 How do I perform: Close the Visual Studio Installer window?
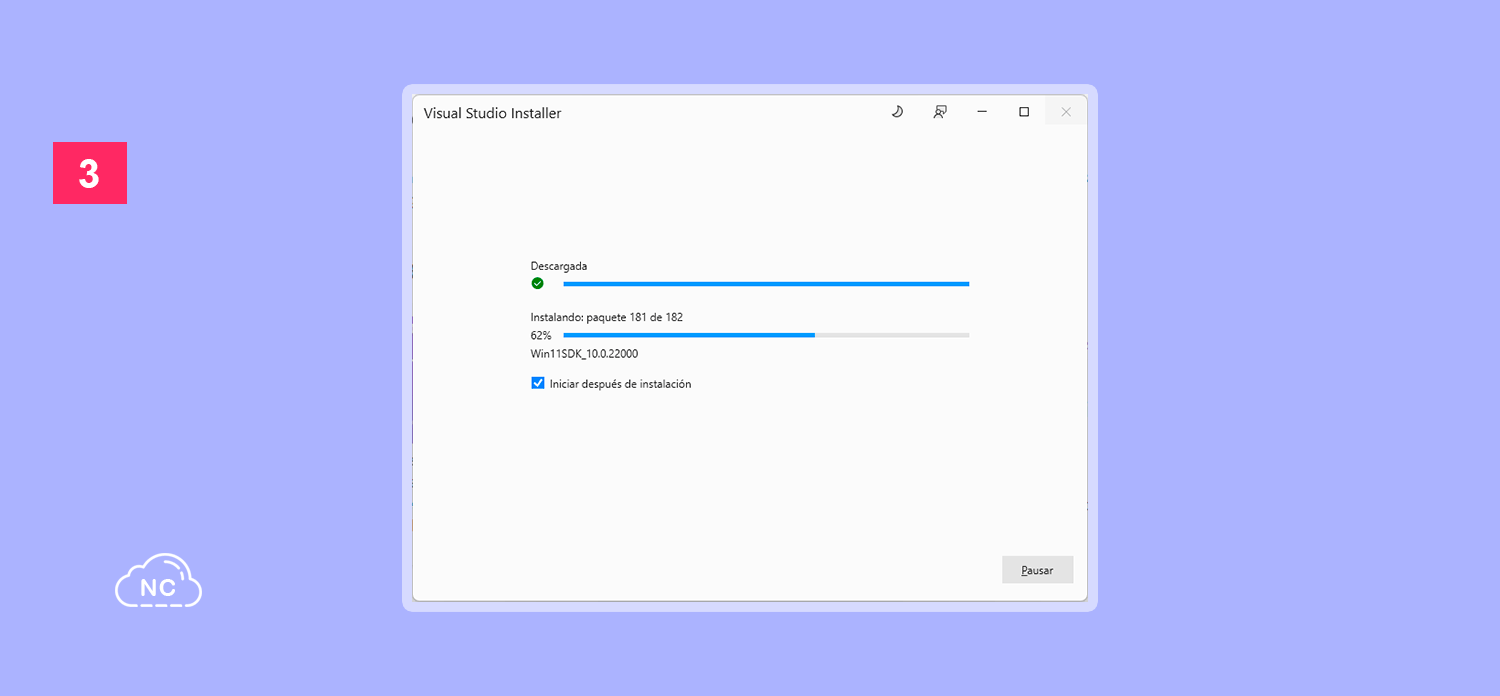coord(1066,112)
